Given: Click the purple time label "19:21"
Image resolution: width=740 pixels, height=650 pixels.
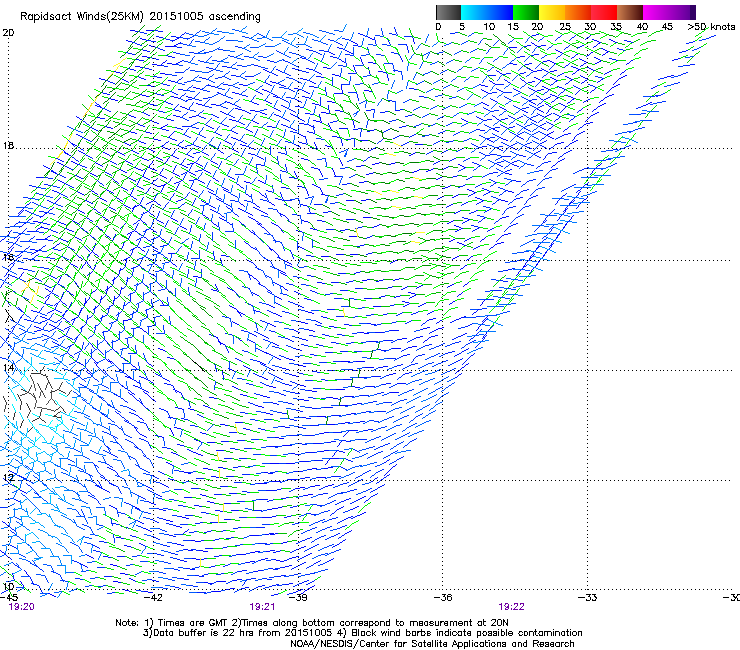Looking at the screenshot, I should pos(262,607).
